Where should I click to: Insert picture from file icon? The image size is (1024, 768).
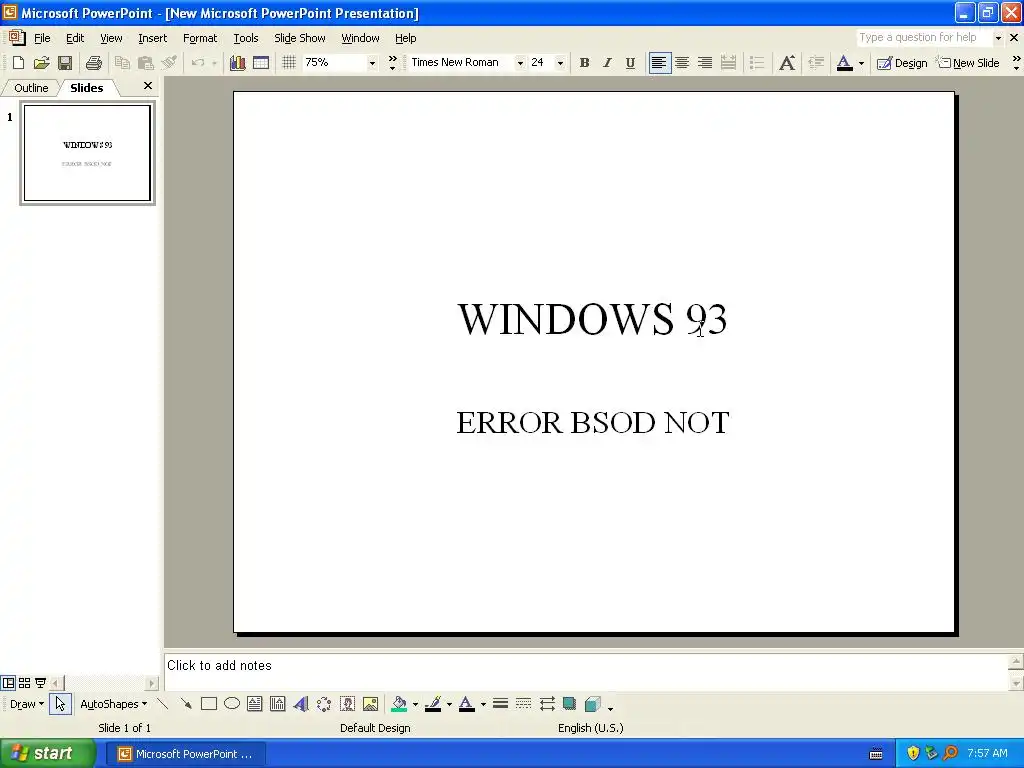[370, 704]
